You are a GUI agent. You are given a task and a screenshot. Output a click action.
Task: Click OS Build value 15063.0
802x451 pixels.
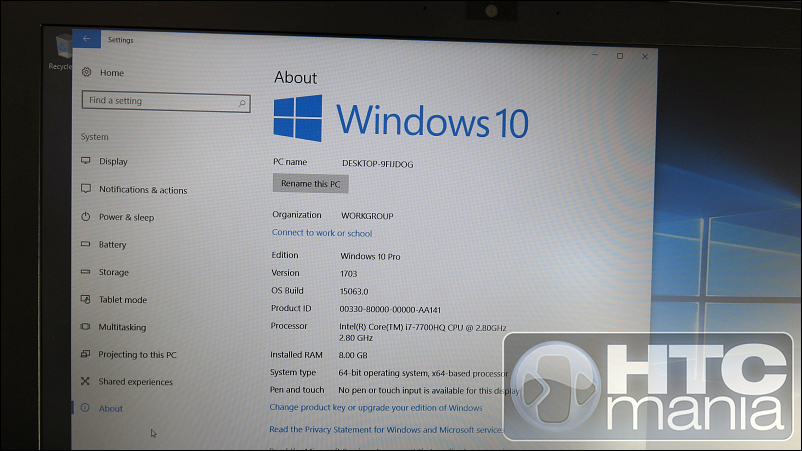(354, 291)
